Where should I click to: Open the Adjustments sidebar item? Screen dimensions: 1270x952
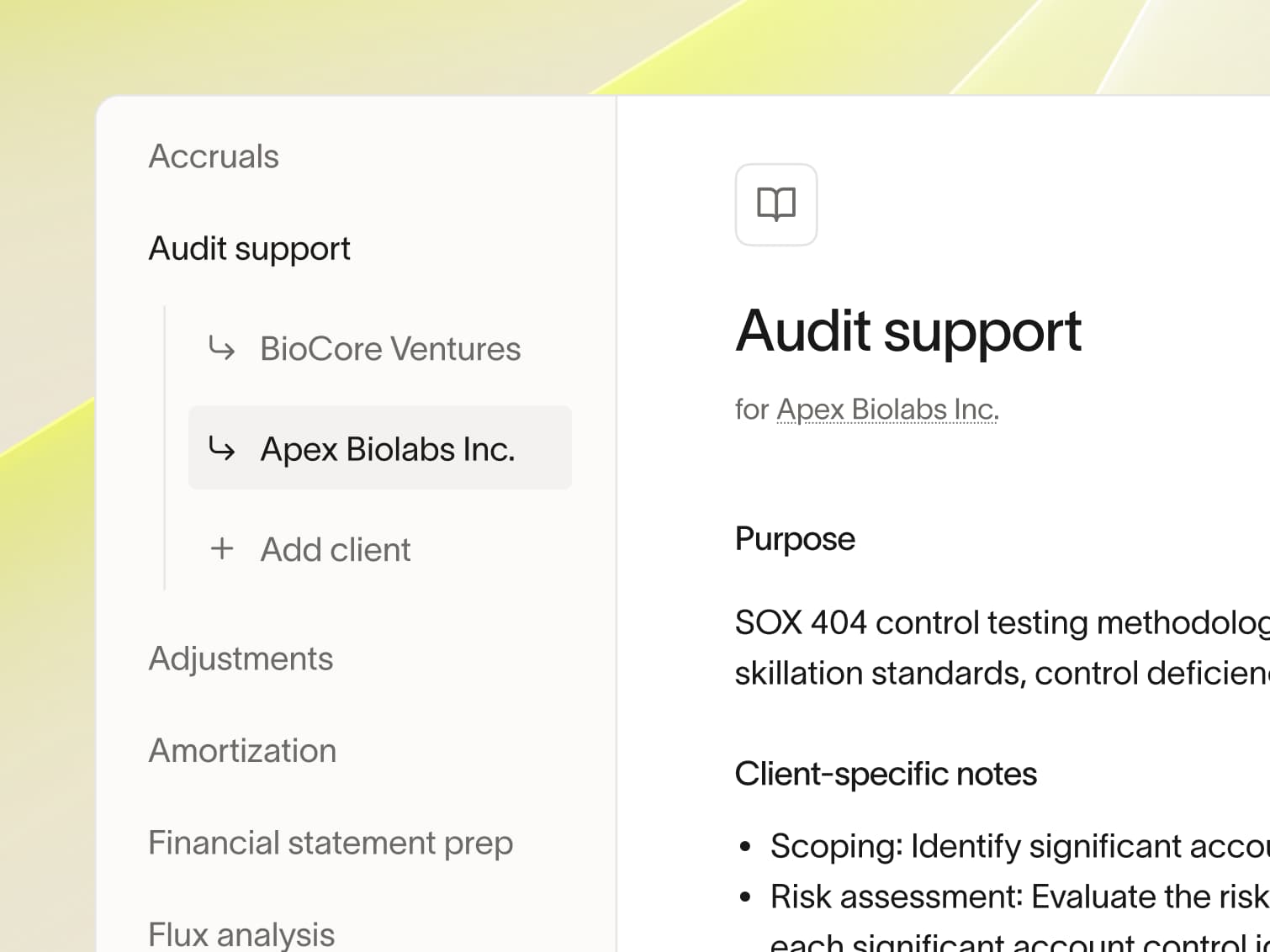241,658
